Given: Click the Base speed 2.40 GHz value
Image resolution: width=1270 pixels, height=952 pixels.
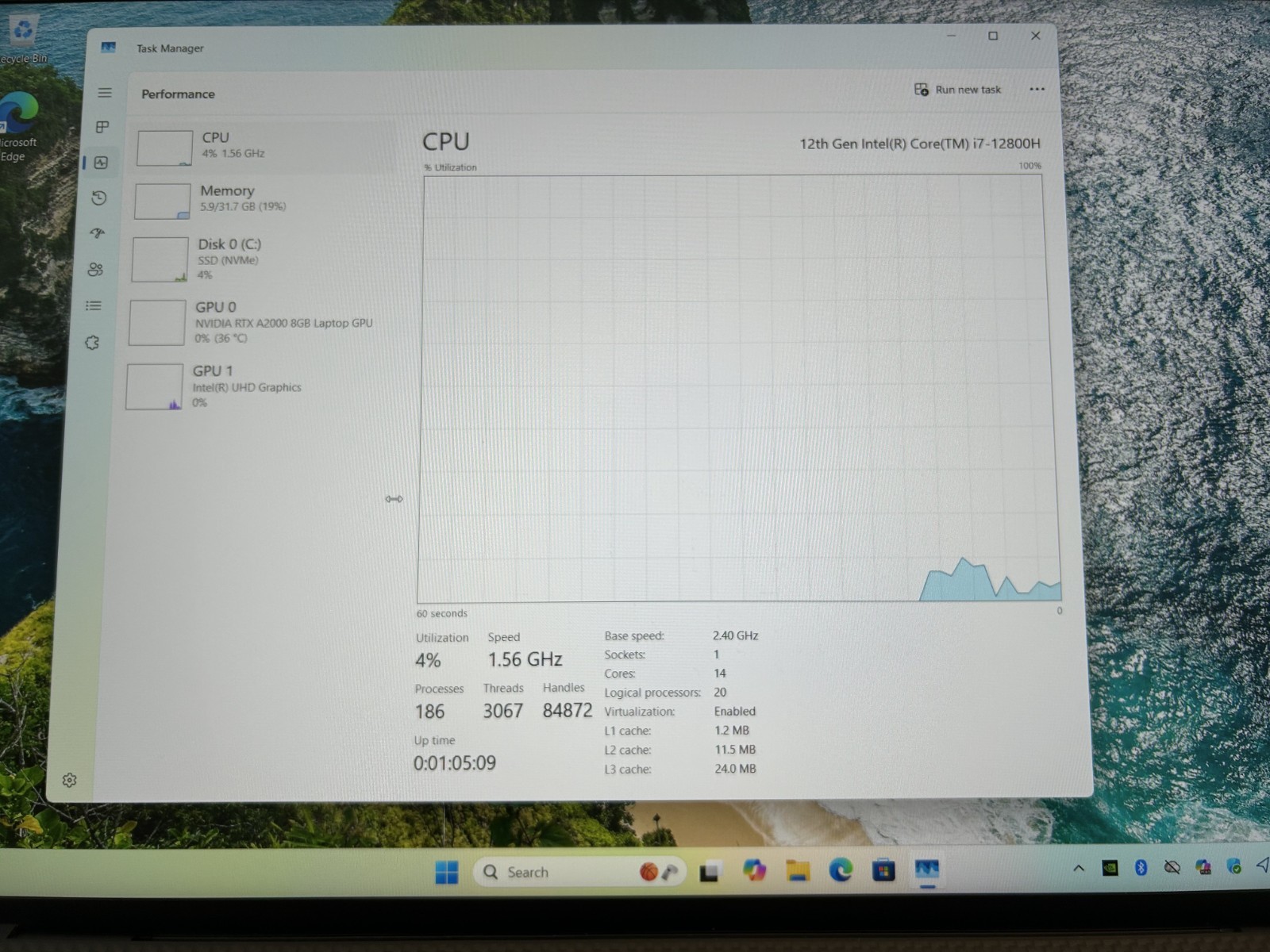Looking at the screenshot, I should 735,635.
